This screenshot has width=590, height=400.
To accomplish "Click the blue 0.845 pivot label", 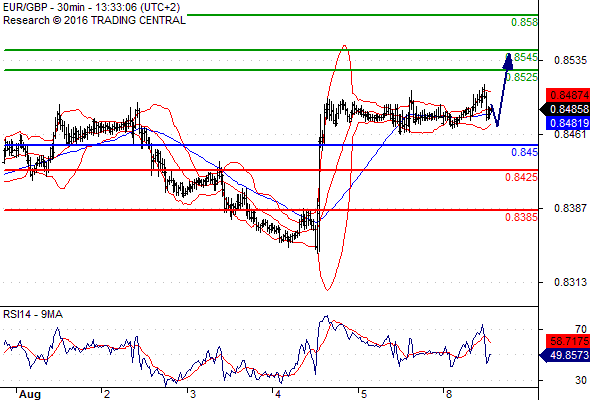I will 524,152.
